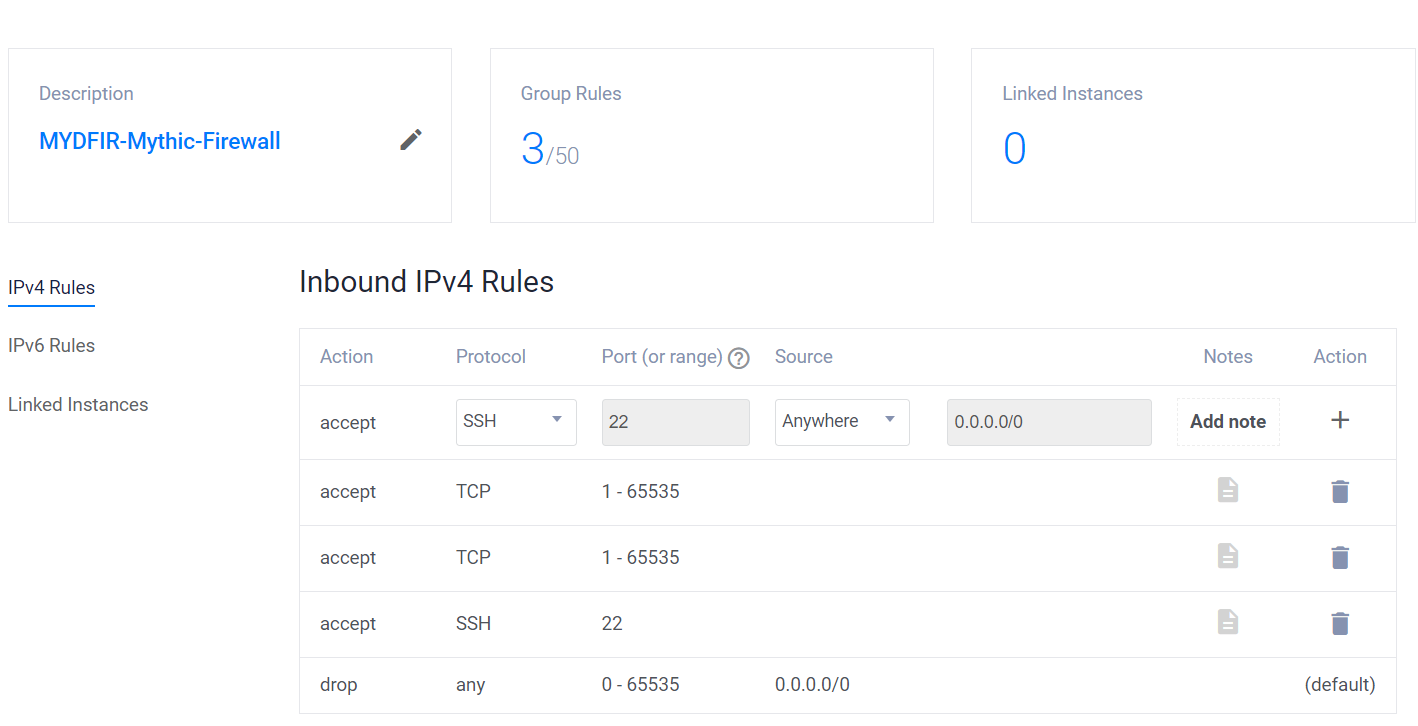This screenshot has width=1418, height=726.
Task: Click the 0.0.0.0/0 source address field
Action: 1049,422
